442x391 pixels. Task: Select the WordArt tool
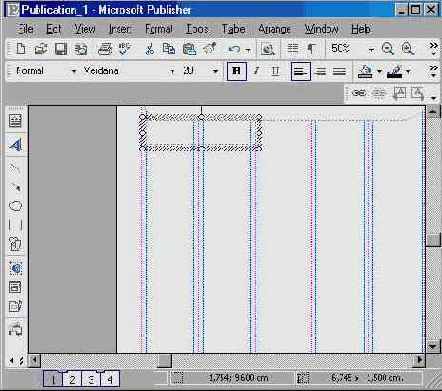point(15,145)
